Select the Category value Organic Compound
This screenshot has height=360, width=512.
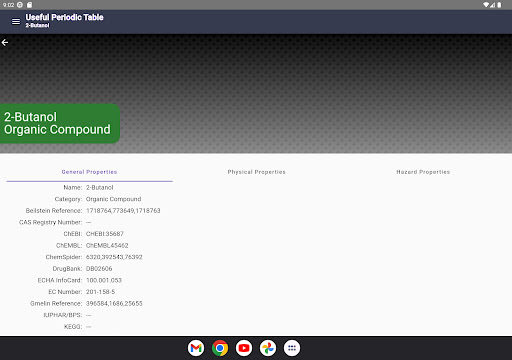click(114, 199)
